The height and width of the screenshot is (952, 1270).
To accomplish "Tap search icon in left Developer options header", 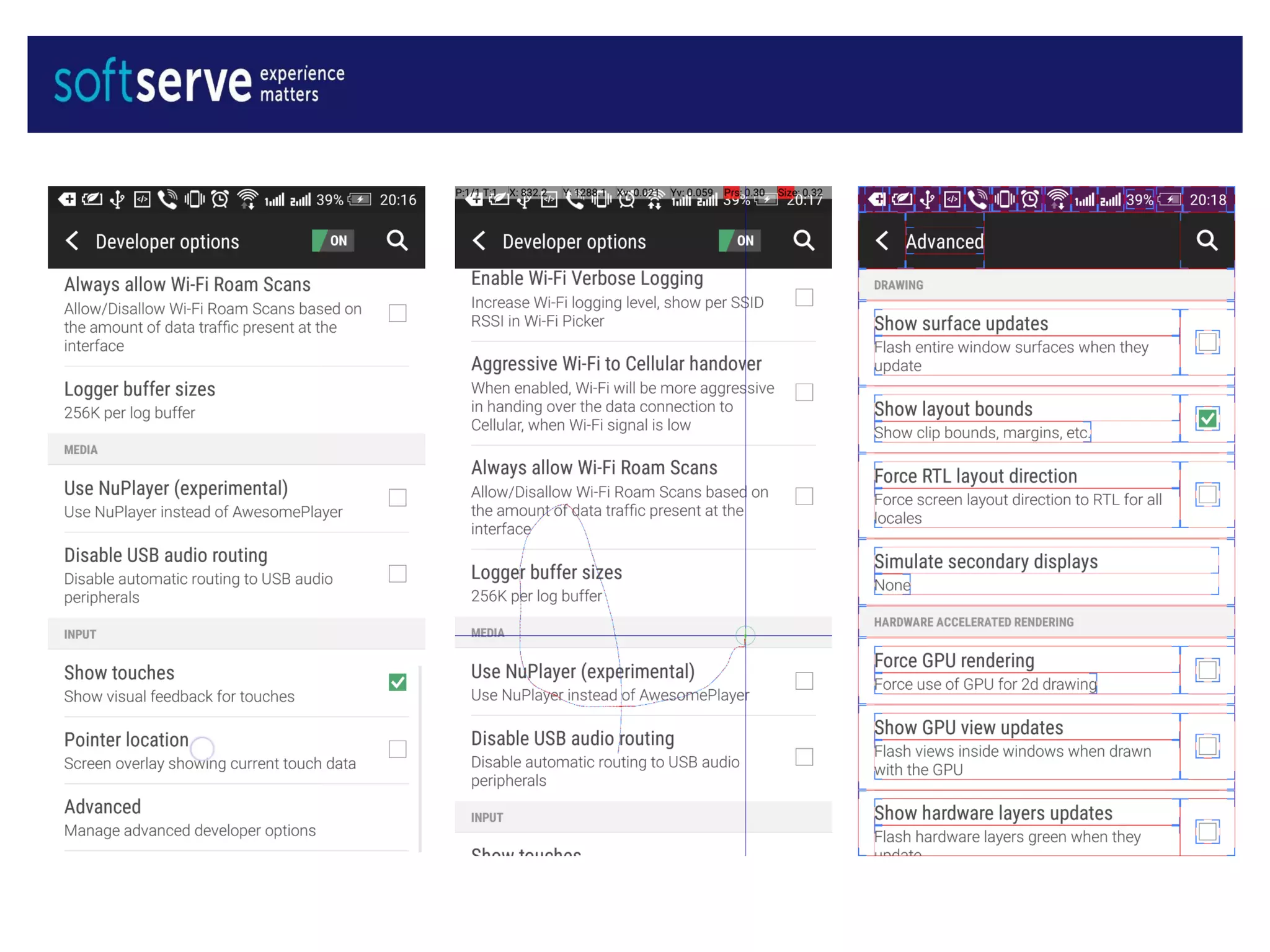I will (x=397, y=240).
